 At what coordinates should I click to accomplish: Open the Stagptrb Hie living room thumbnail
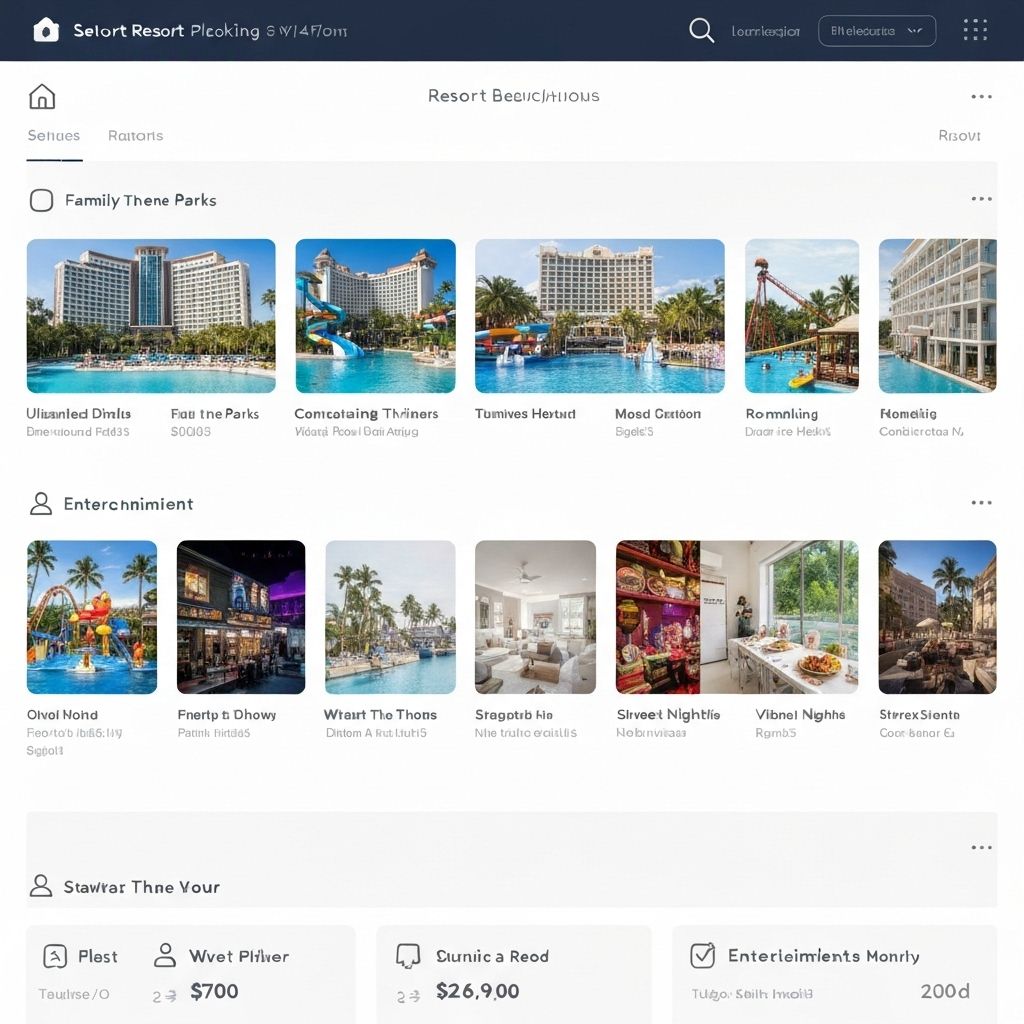click(x=535, y=617)
